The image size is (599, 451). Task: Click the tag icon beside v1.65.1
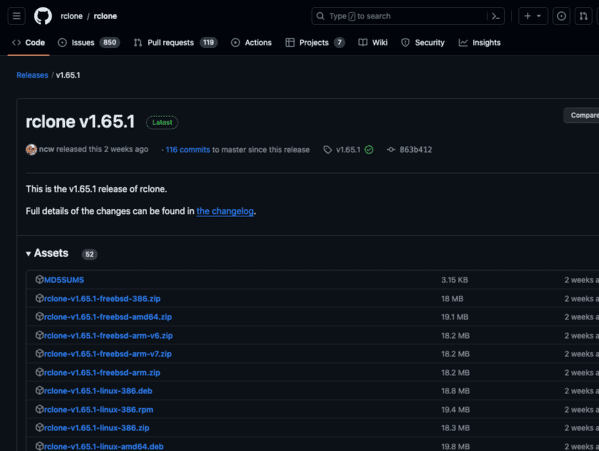click(x=327, y=150)
